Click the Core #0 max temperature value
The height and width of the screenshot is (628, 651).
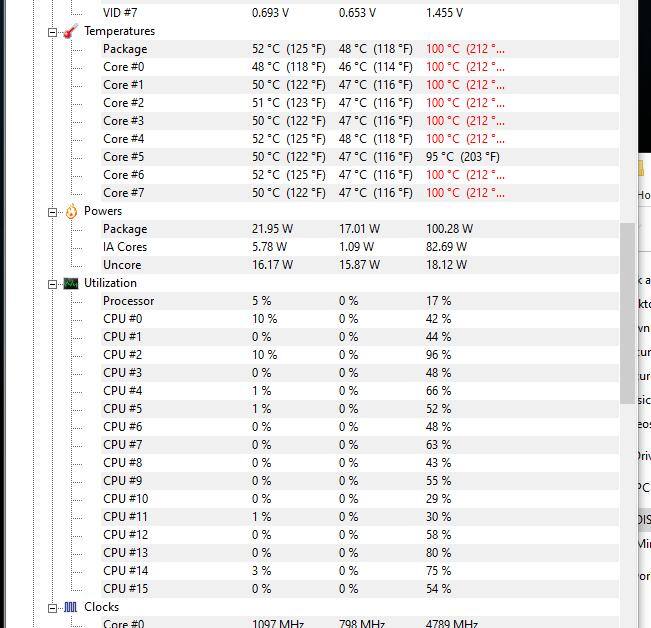tap(465, 67)
